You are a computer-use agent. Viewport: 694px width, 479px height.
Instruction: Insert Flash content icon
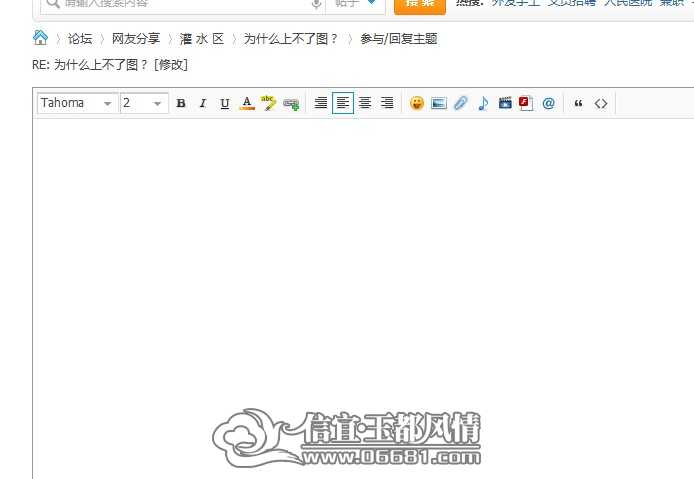coord(526,103)
